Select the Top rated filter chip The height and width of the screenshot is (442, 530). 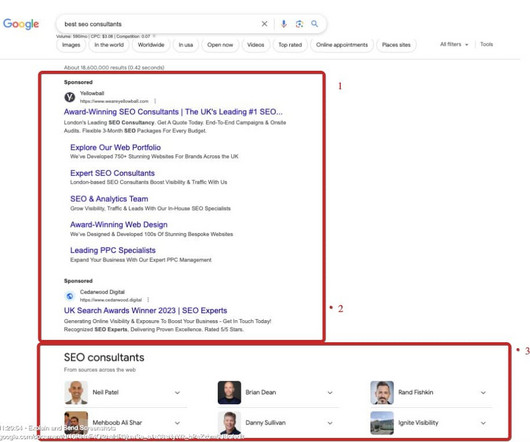click(290, 45)
